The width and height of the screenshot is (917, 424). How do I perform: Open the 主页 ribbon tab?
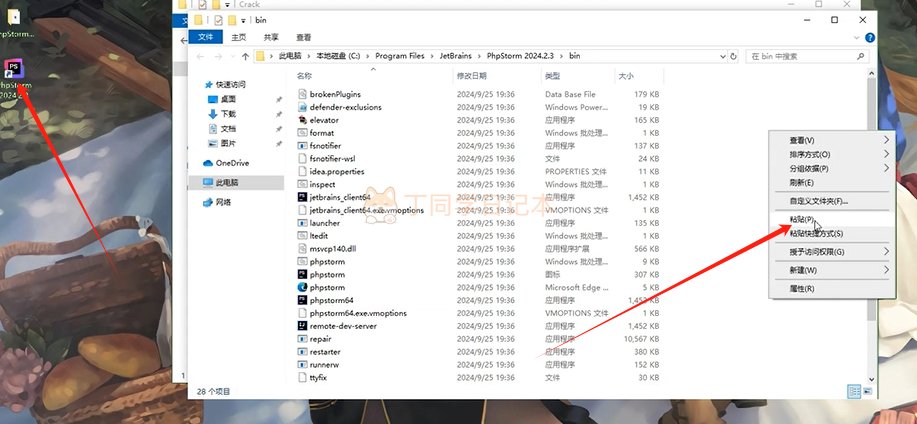(239, 37)
